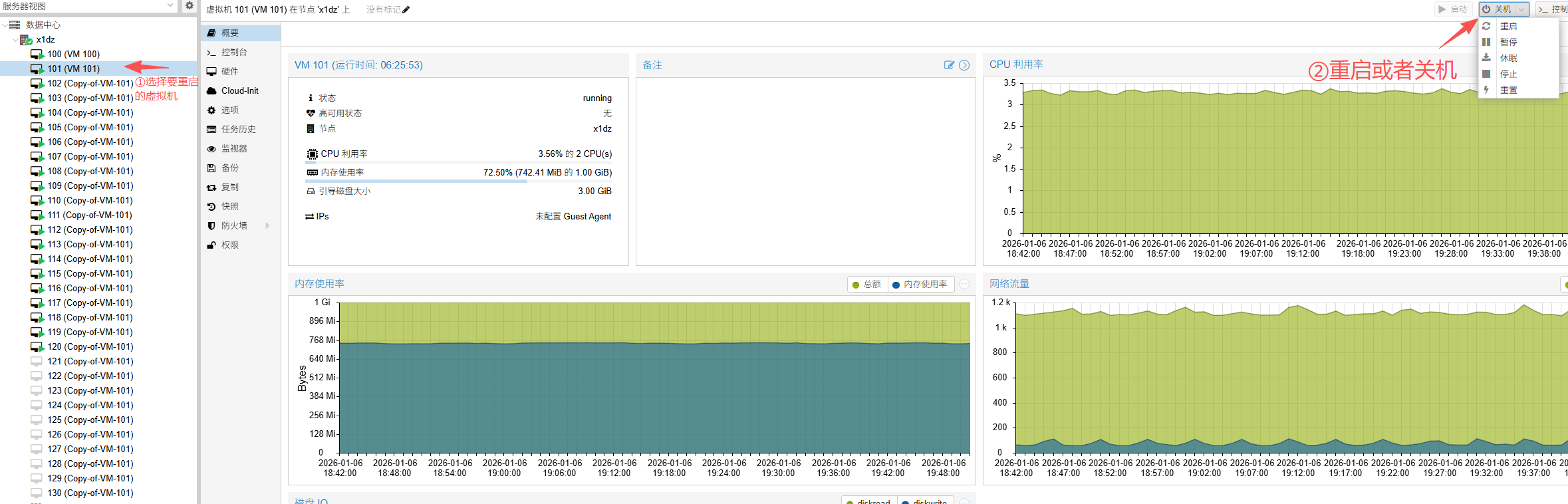Choose 停止 from the shutdown menu
The image size is (1568, 504).
(x=1508, y=74)
